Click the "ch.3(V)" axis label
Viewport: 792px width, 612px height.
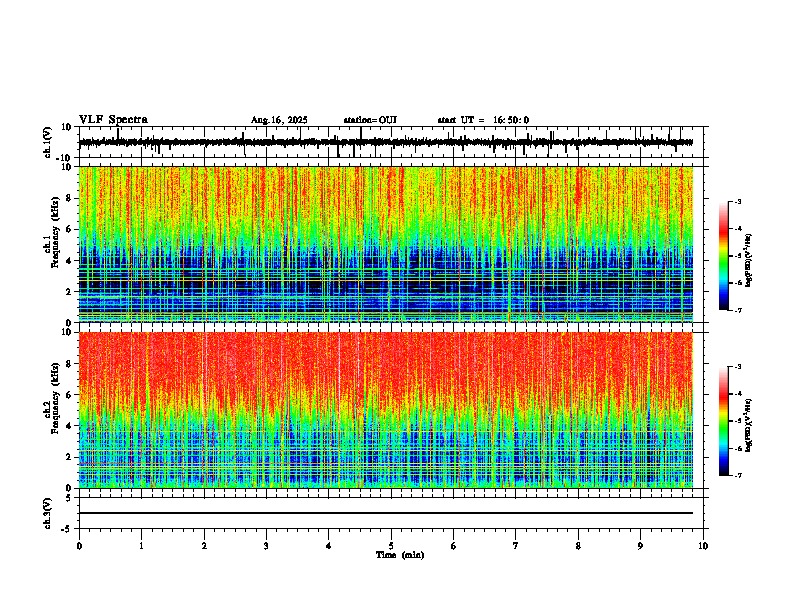pyautogui.click(x=48, y=513)
